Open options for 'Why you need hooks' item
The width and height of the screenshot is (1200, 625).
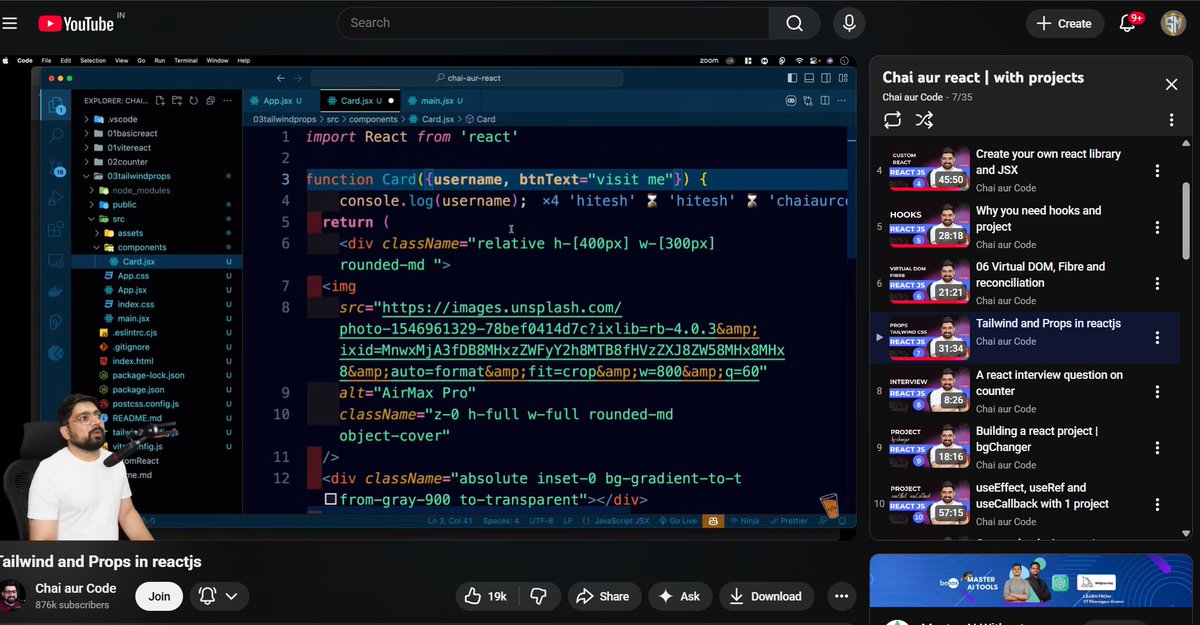(1157, 227)
